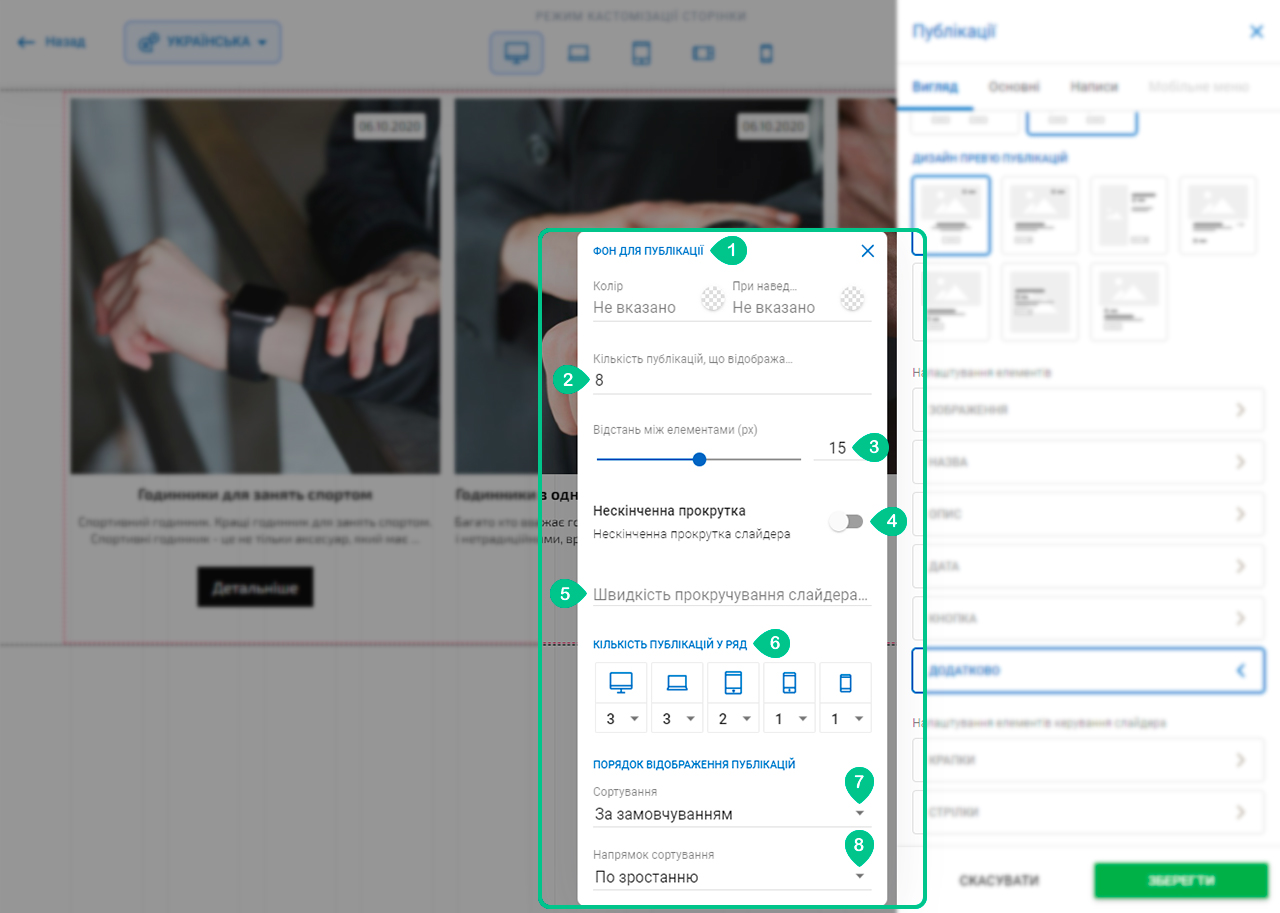Open the tablet per-row dropdown showing 2
1280x913 pixels.
coord(733,718)
